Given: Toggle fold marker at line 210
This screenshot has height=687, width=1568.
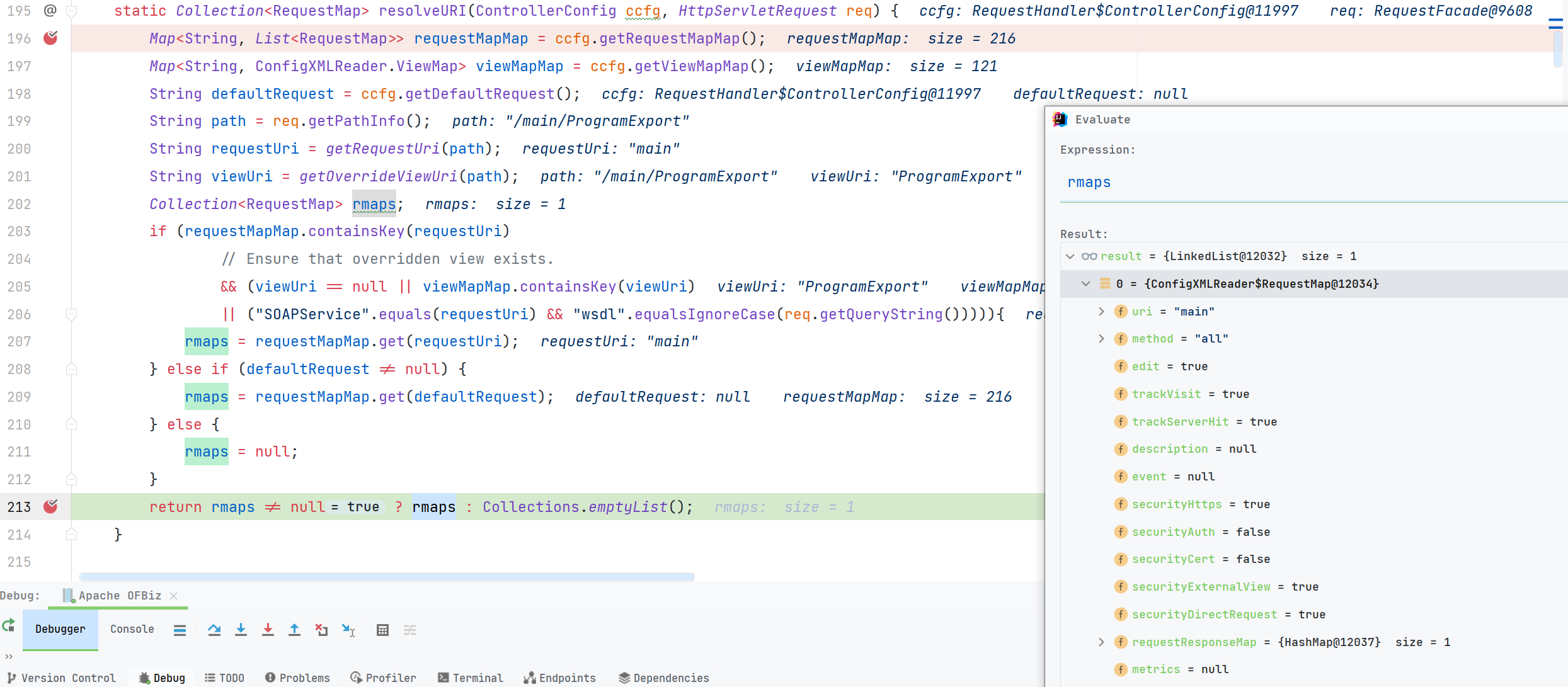Looking at the screenshot, I should 71,424.
